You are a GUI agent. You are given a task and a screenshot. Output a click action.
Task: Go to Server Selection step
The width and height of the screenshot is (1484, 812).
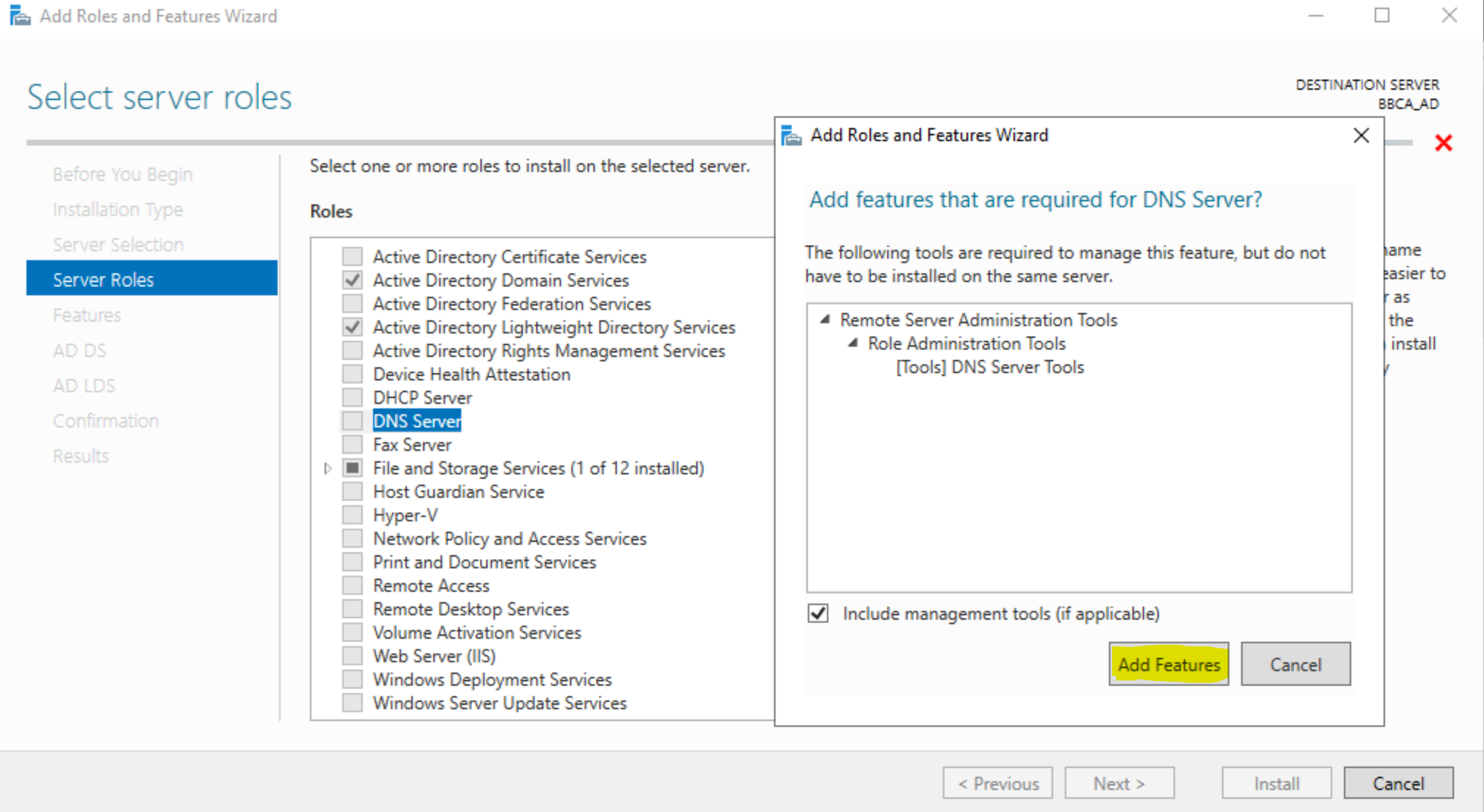[x=119, y=245]
